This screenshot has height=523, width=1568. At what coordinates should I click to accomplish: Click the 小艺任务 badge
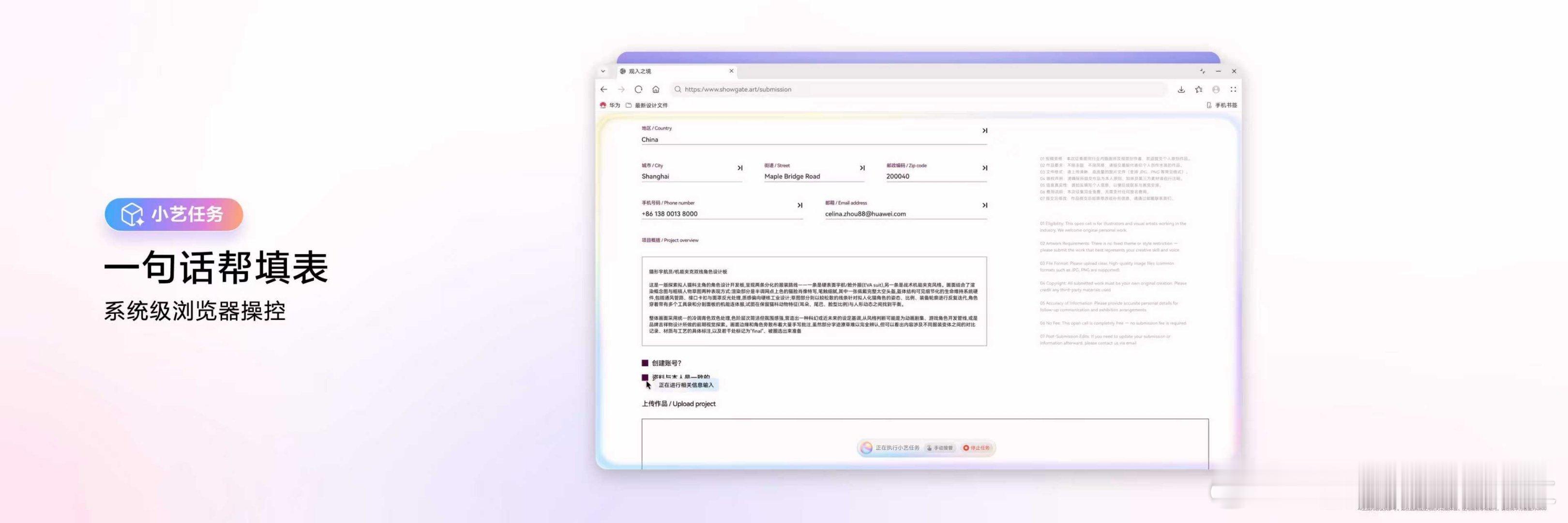[x=173, y=215]
